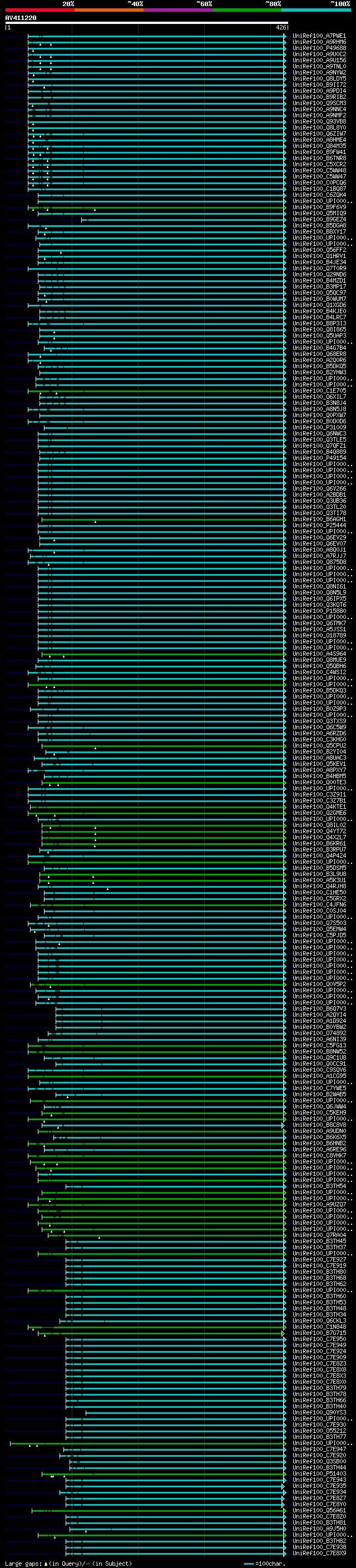This screenshot has width=356, height=1568.
Task: Click the UniRef100_C3KHG0 label
Action: coord(319,739)
